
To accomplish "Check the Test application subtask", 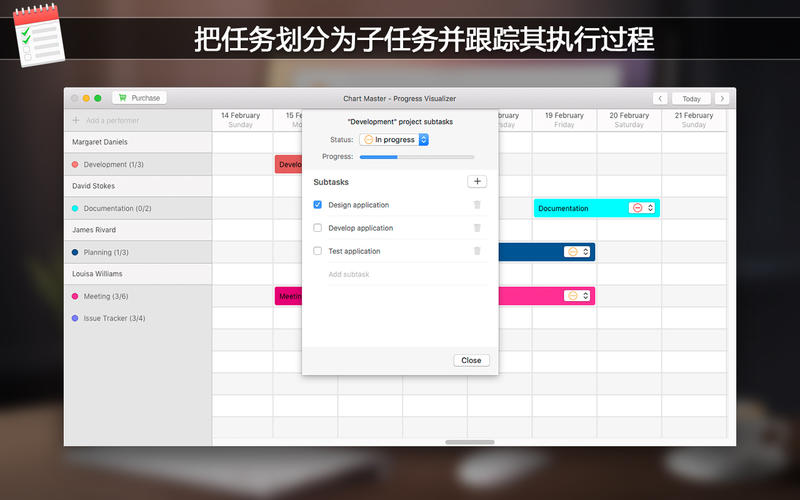I will (x=317, y=251).
